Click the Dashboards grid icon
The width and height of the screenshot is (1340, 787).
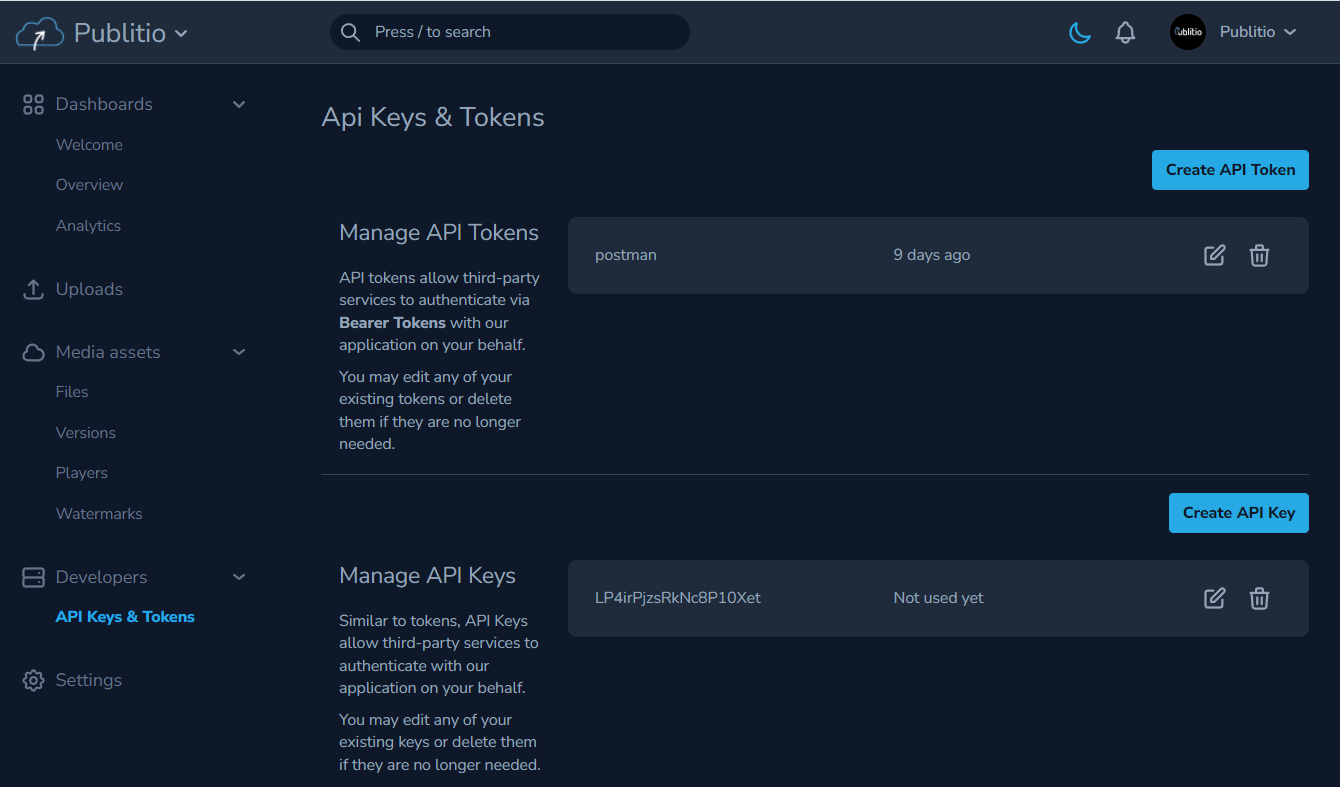click(33, 104)
